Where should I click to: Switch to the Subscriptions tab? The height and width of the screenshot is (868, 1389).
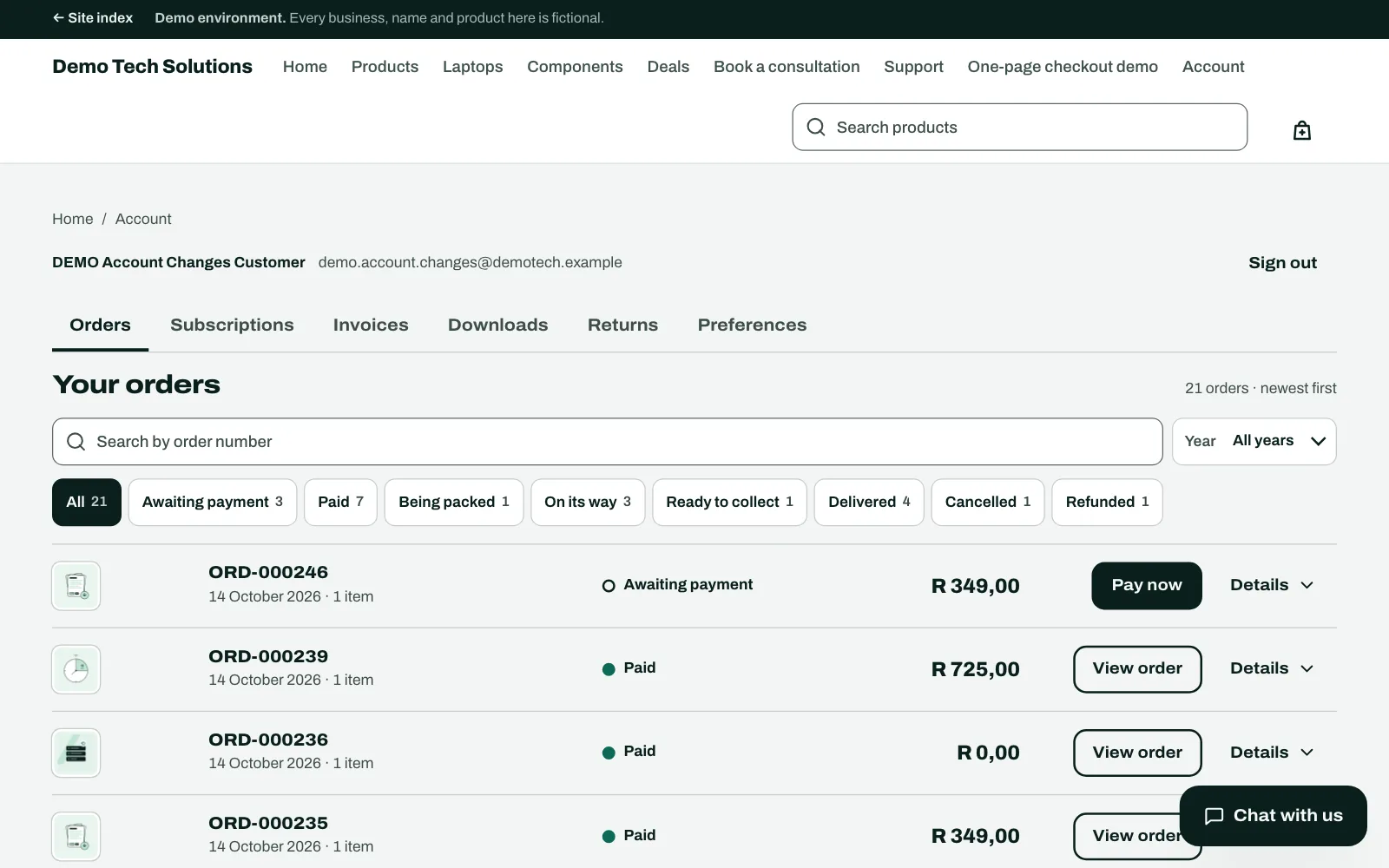pos(232,325)
